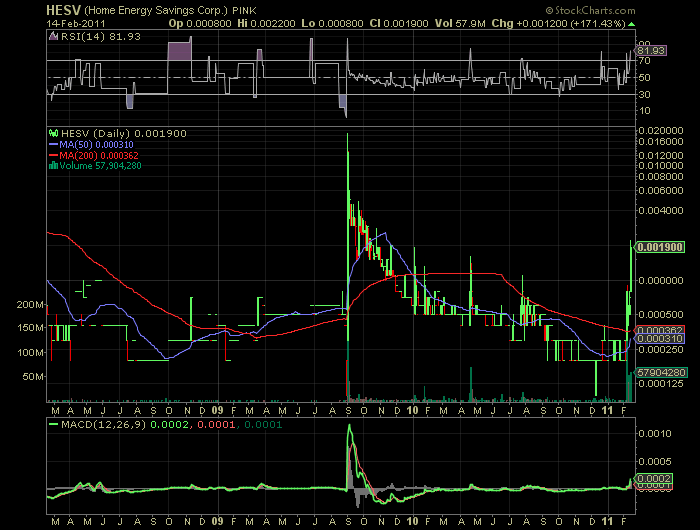Click the 57904280 volume value tag

(x=661, y=372)
